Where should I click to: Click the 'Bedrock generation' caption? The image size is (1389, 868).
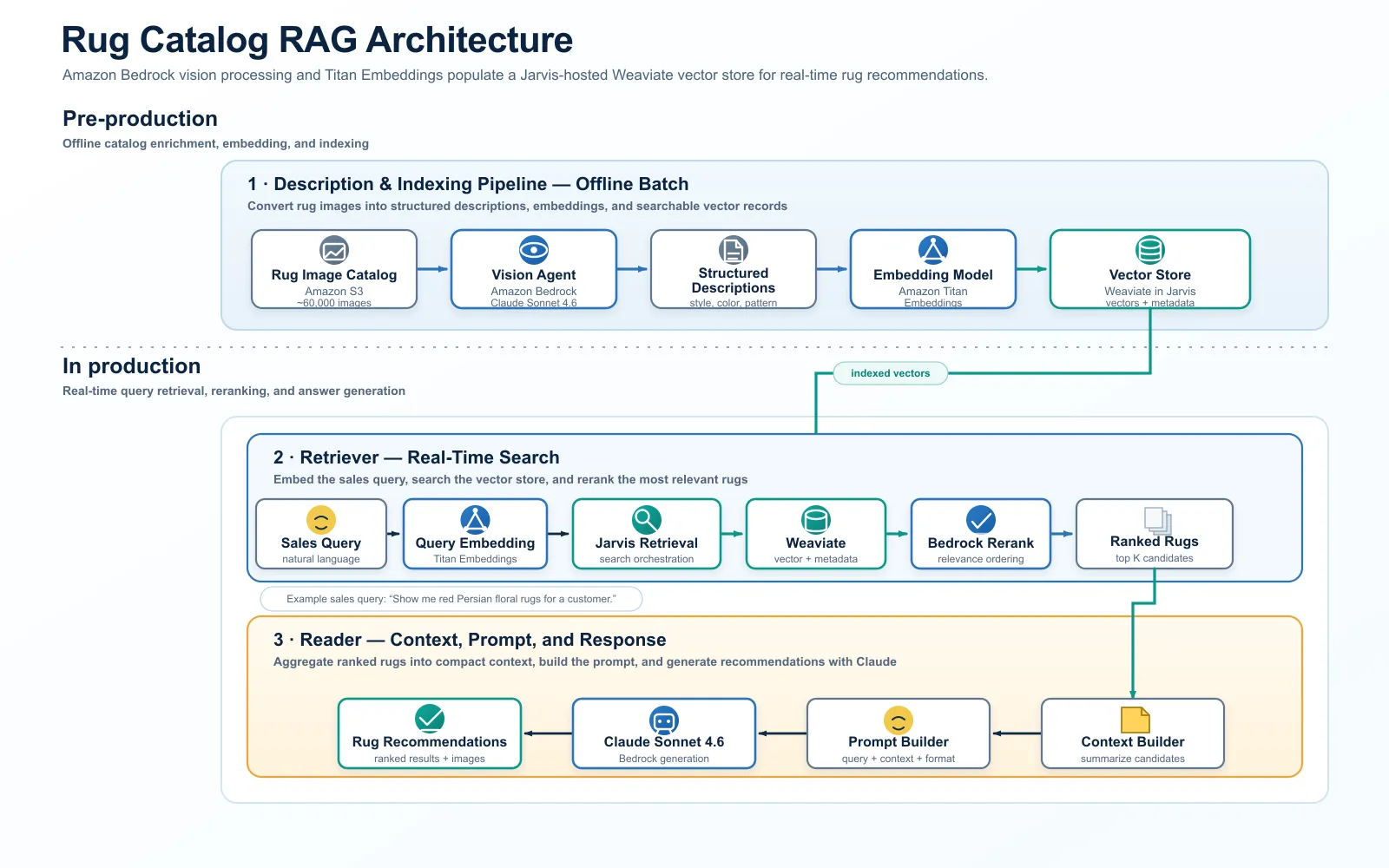[664, 759]
